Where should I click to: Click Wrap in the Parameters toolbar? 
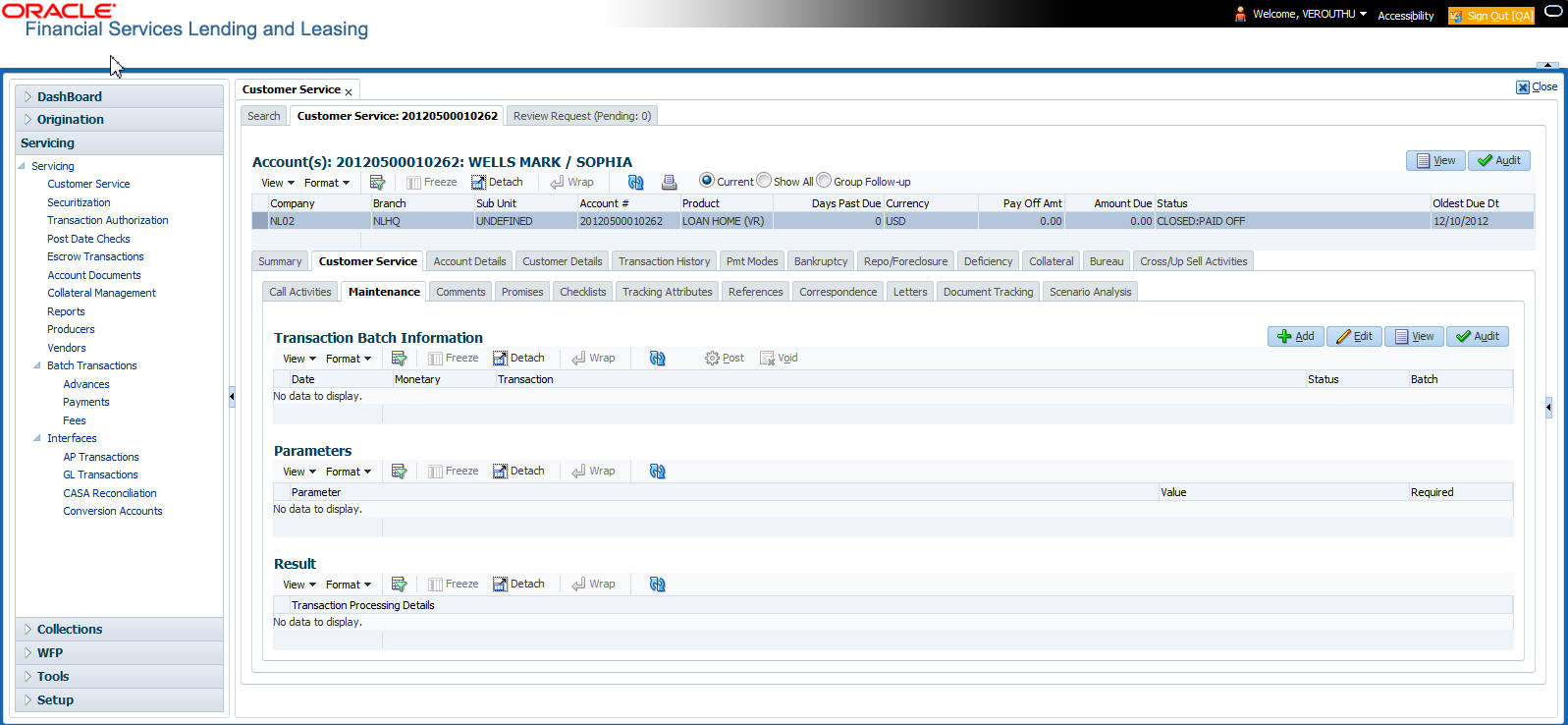(x=593, y=472)
